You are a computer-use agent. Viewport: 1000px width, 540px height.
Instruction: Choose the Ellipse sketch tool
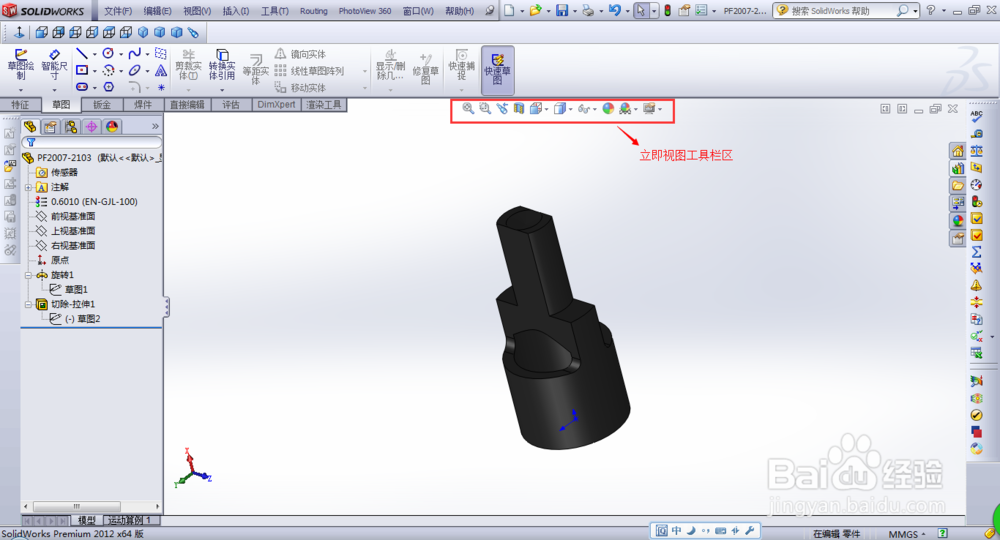point(134,70)
